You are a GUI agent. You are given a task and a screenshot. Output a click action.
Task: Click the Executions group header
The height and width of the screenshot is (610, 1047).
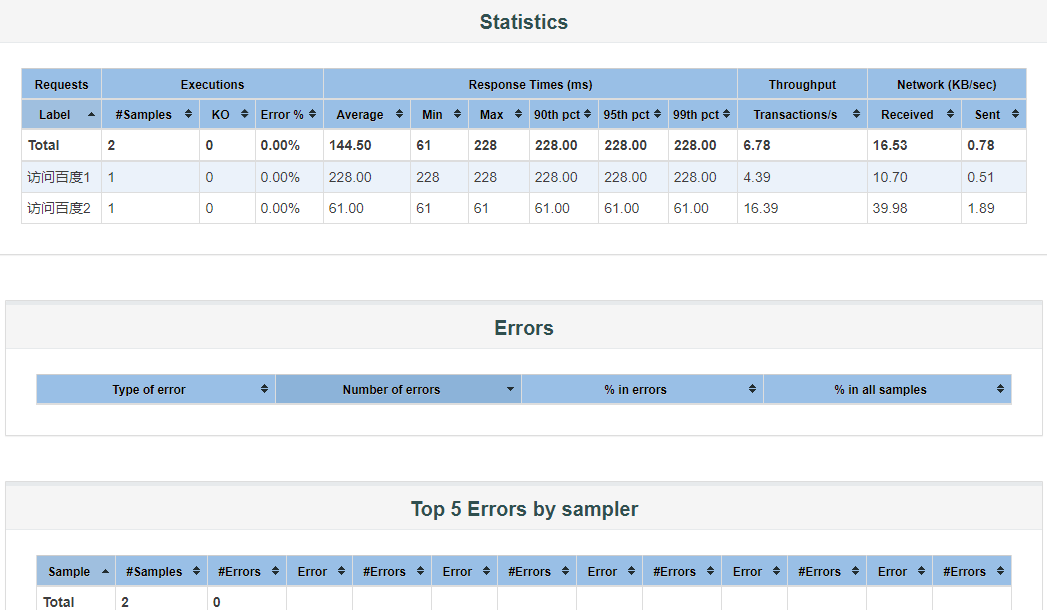coord(212,85)
